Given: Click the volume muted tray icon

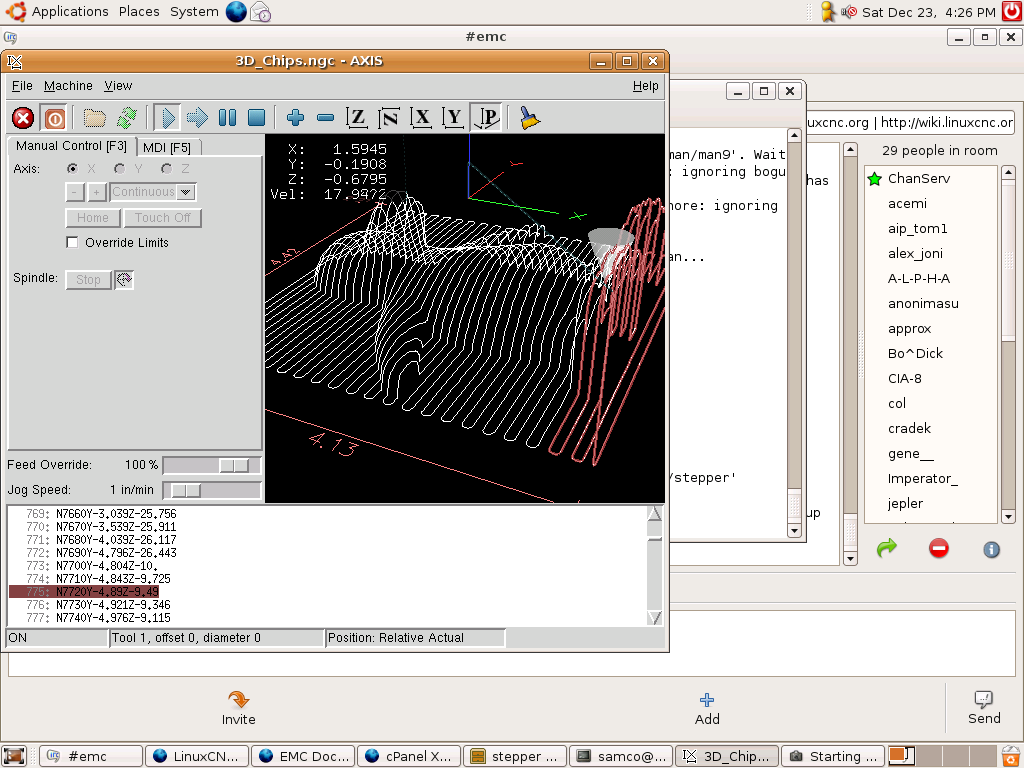Looking at the screenshot, I should pos(848,12).
